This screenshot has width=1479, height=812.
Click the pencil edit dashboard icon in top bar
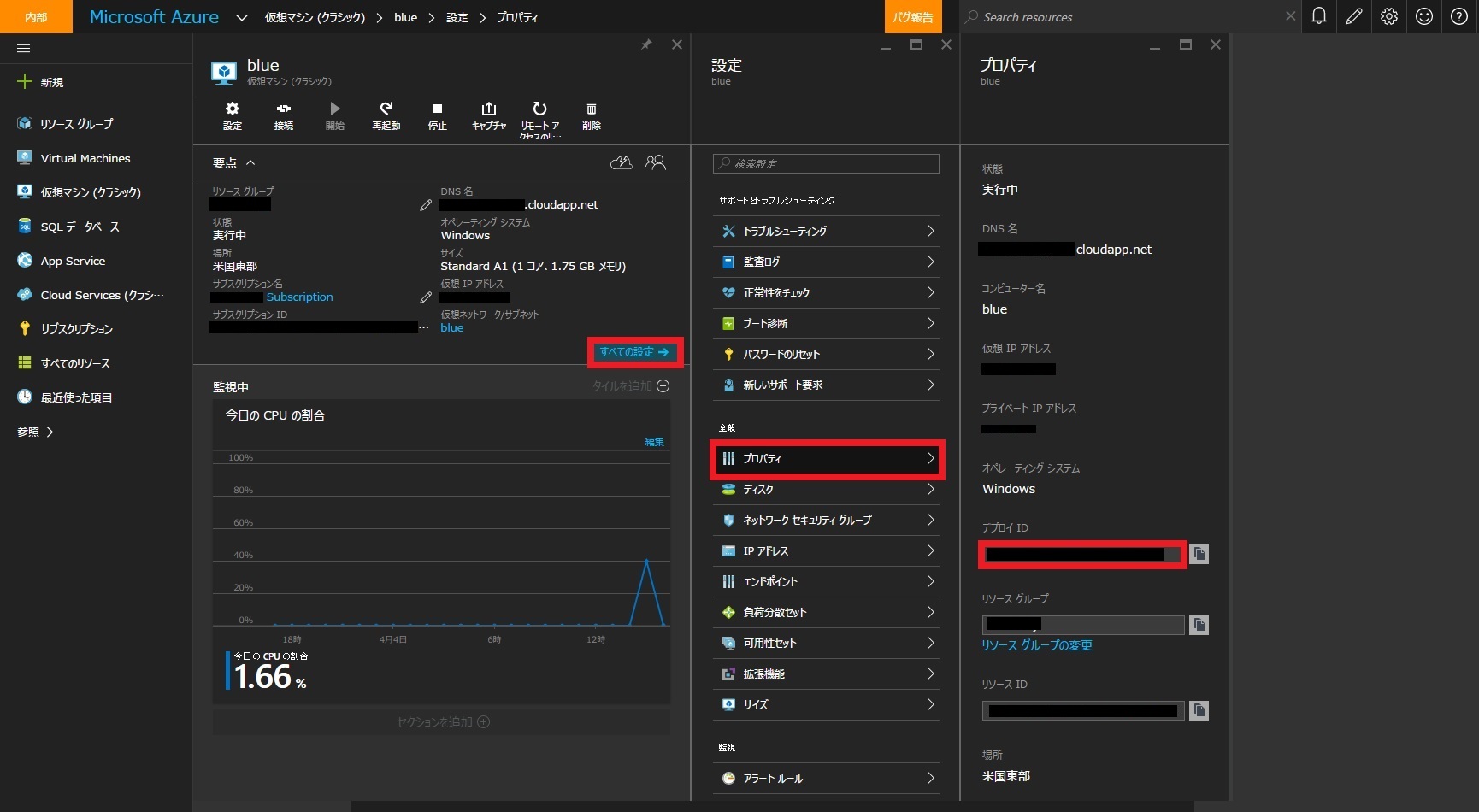(x=1354, y=16)
